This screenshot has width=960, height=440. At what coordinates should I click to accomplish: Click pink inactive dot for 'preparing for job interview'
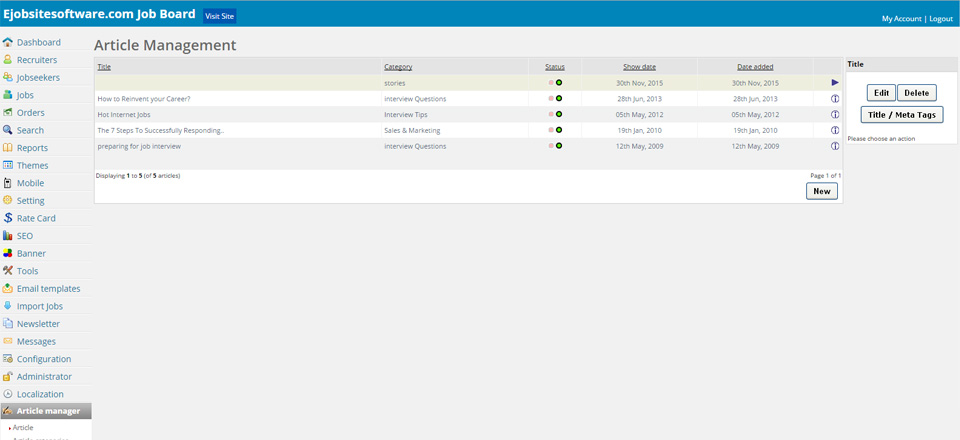click(551, 146)
